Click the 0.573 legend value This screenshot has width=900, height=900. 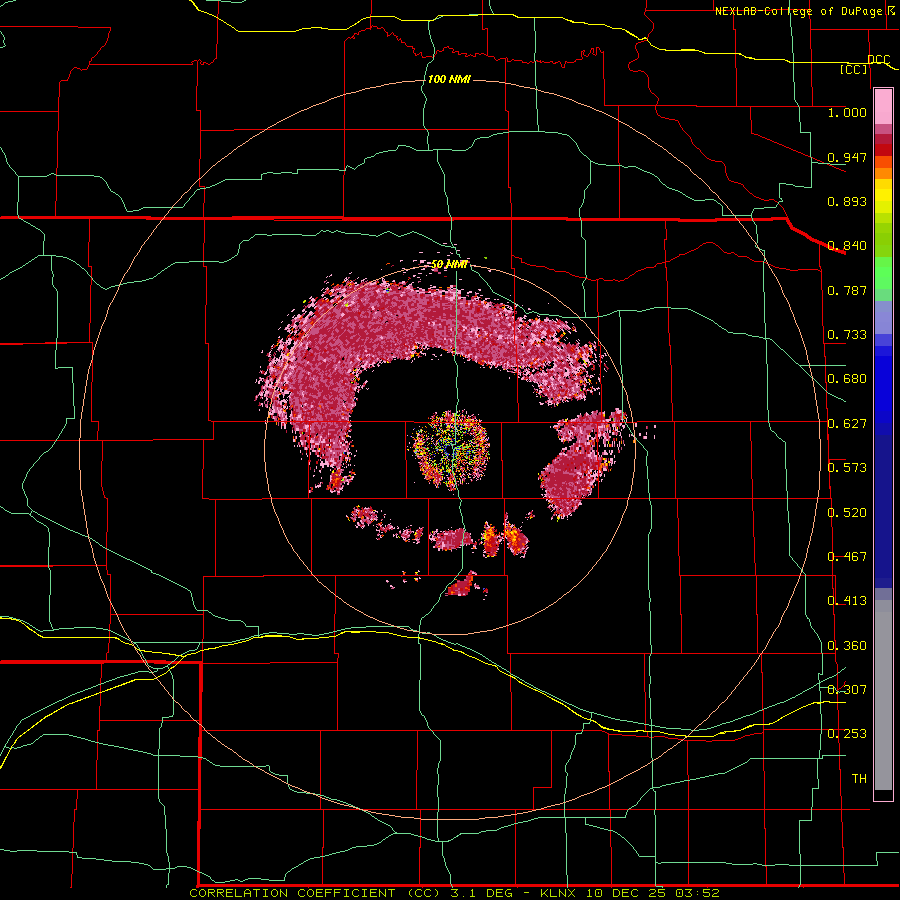(x=847, y=468)
